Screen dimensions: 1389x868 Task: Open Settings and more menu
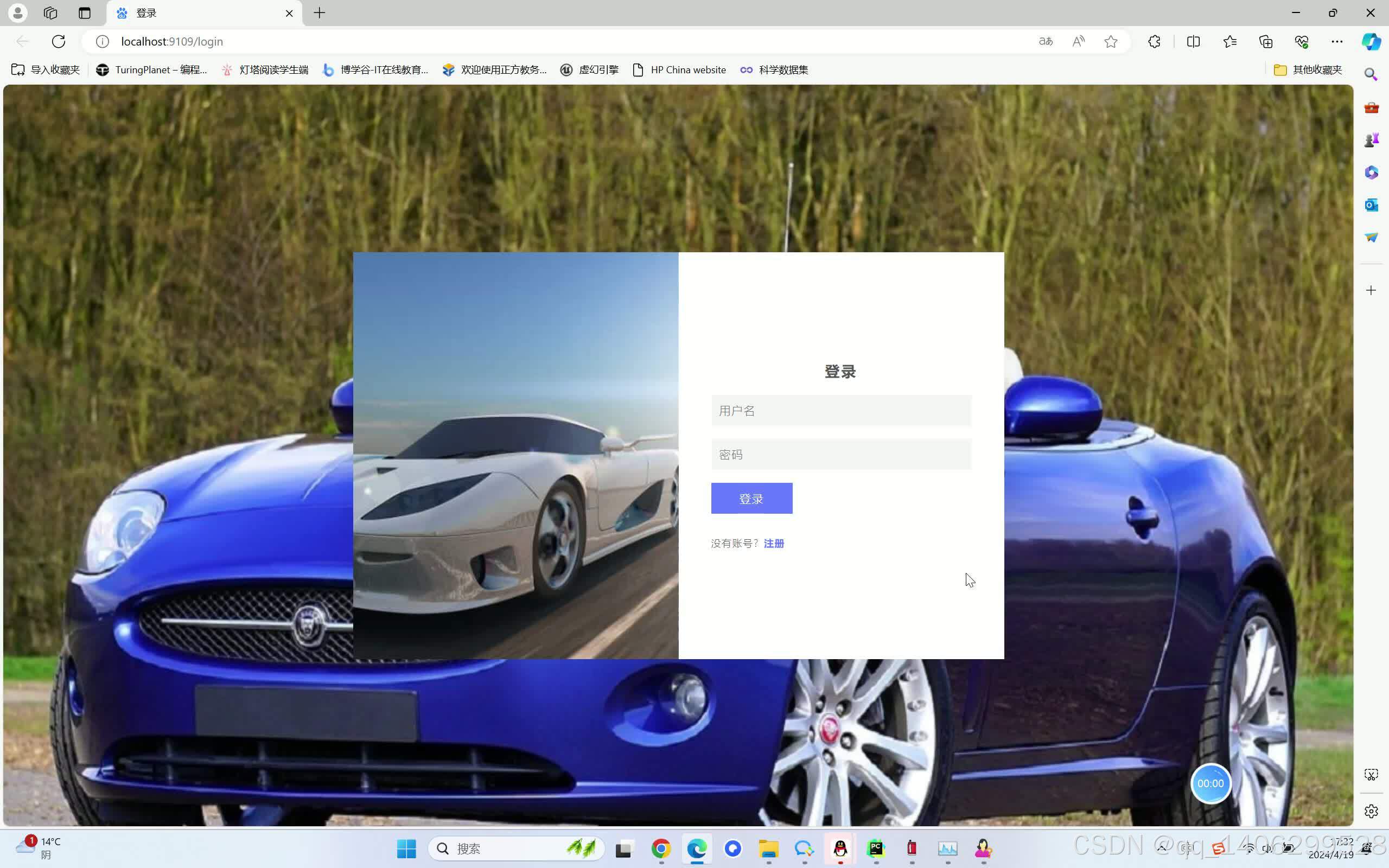point(1337,41)
